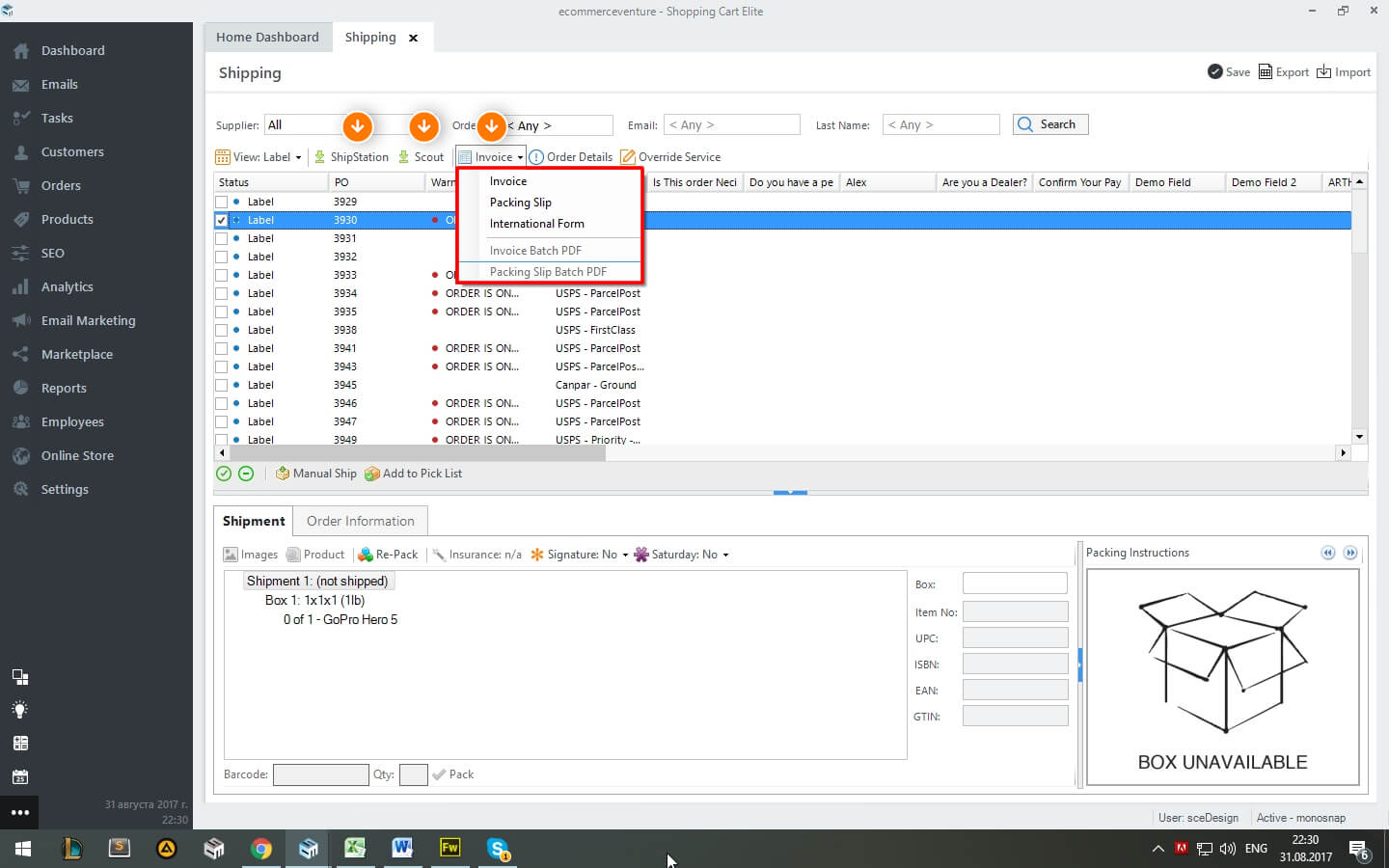This screenshot has width=1389, height=868.
Task: Open the Windows Start menu
Action: [x=23, y=849]
